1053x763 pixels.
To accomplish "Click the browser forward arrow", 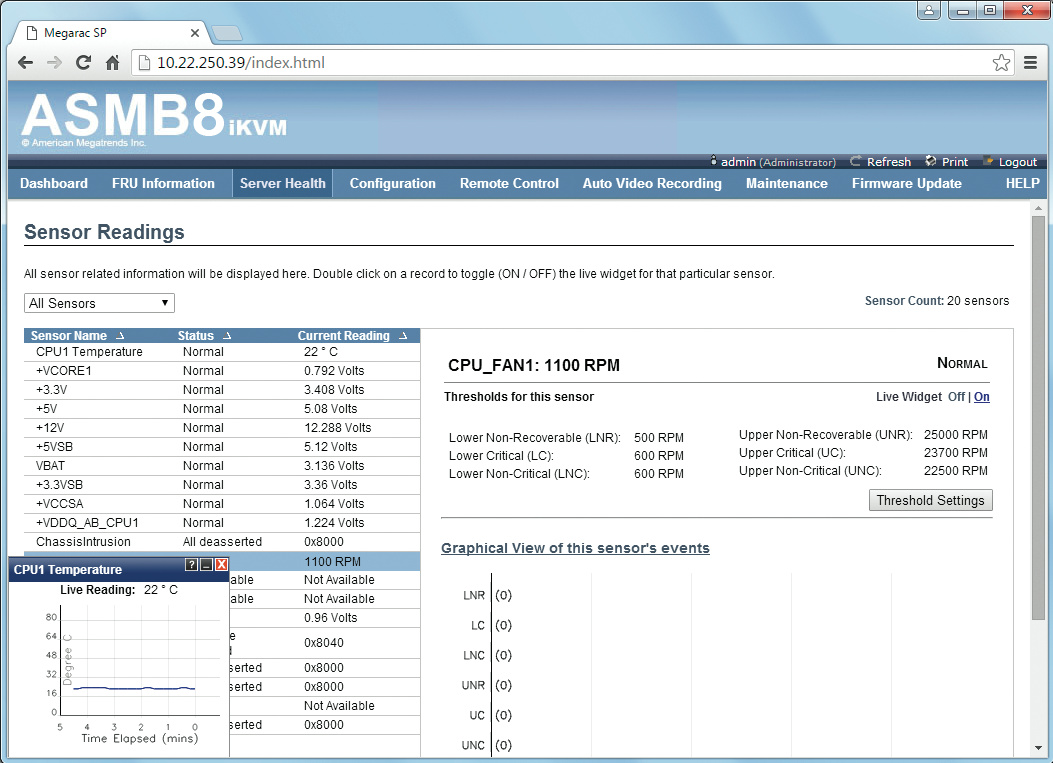I will pyautogui.click(x=54, y=62).
